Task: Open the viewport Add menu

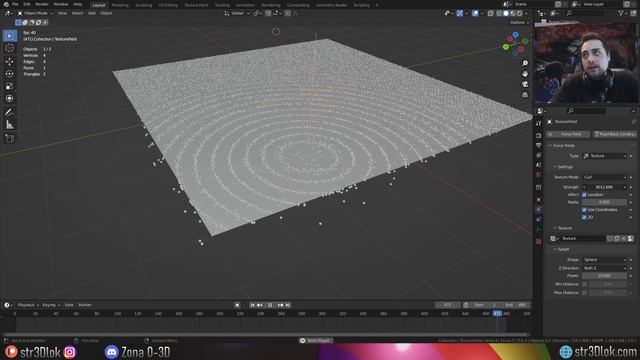Action: pos(91,13)
